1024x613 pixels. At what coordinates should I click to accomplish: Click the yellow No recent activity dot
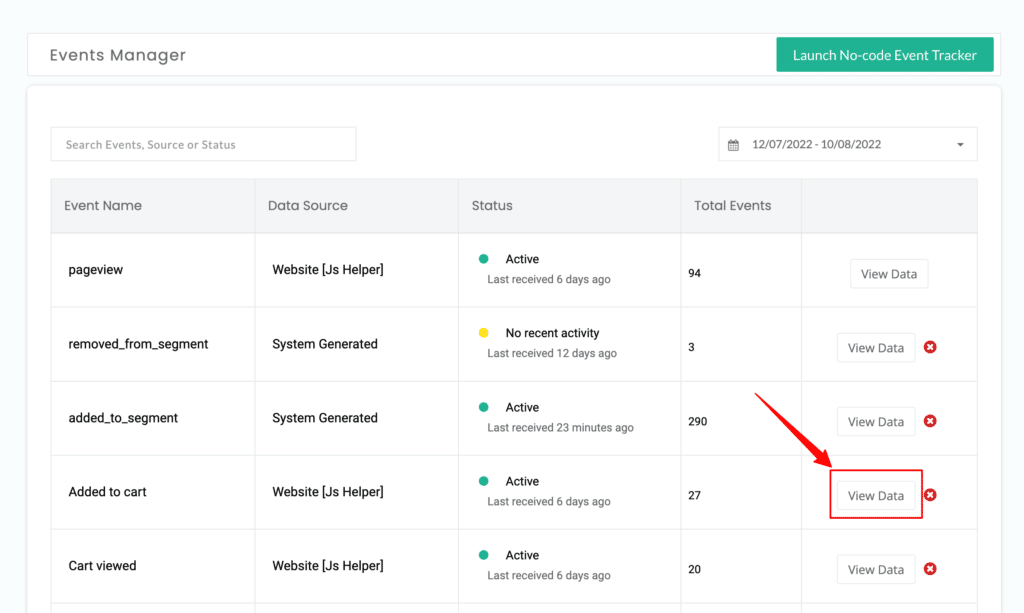483,332
